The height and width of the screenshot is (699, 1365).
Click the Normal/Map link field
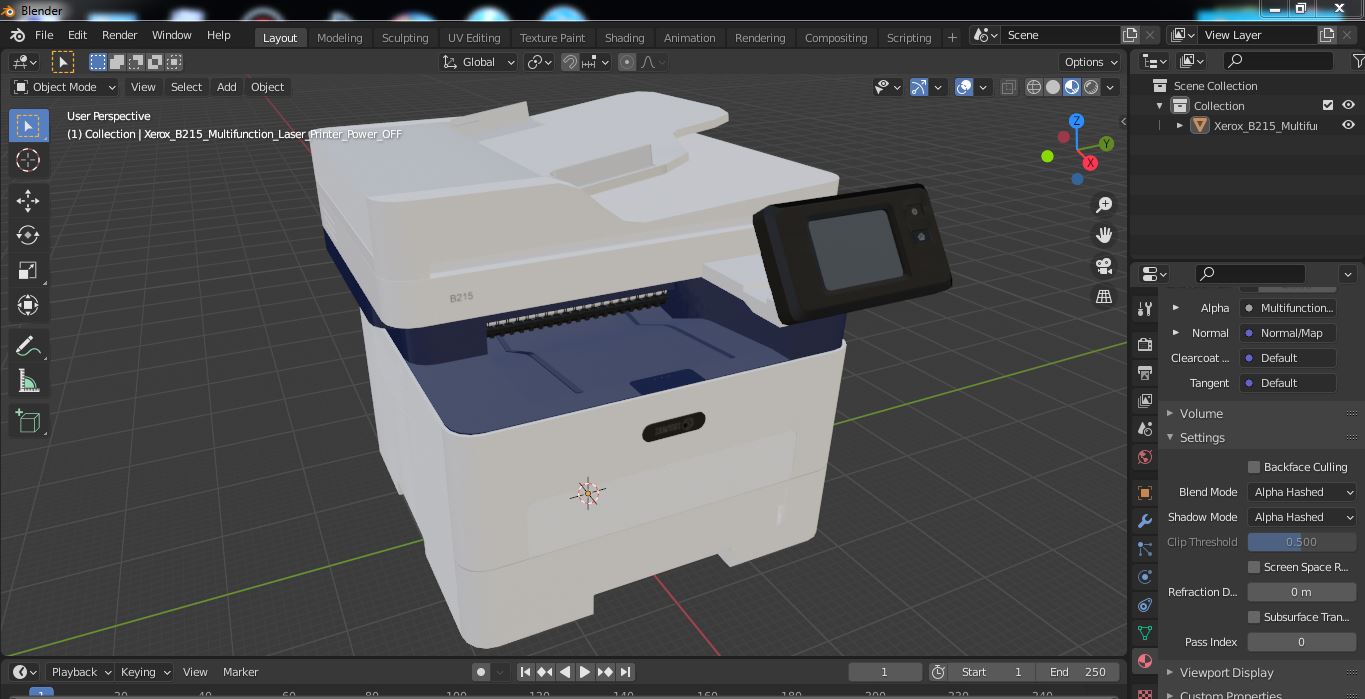1287,333
